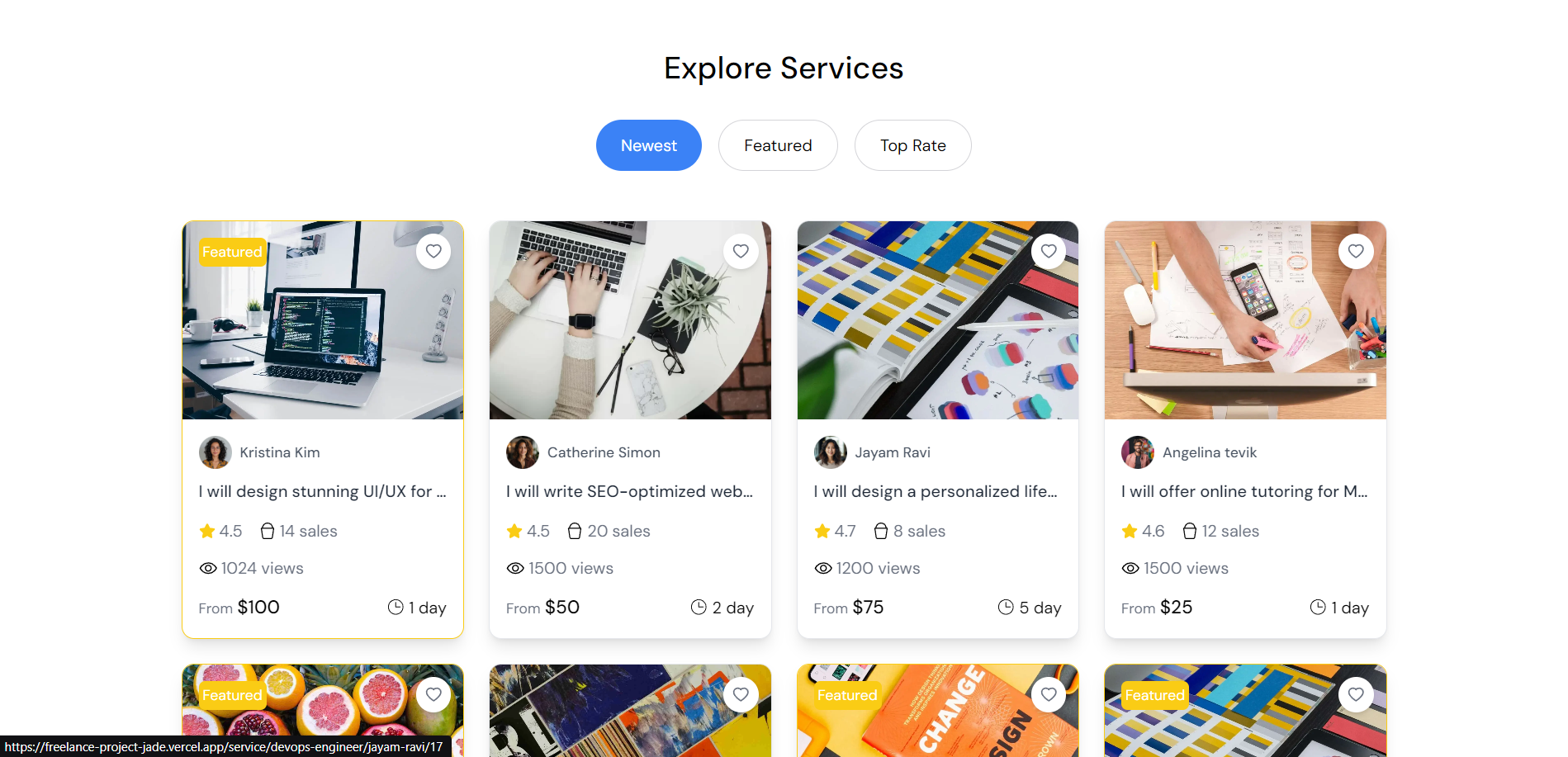Like Jayam Ravi's service via heart icon
The height and width of the screenshot is (757, 1568).
[x=1049, y=251]
